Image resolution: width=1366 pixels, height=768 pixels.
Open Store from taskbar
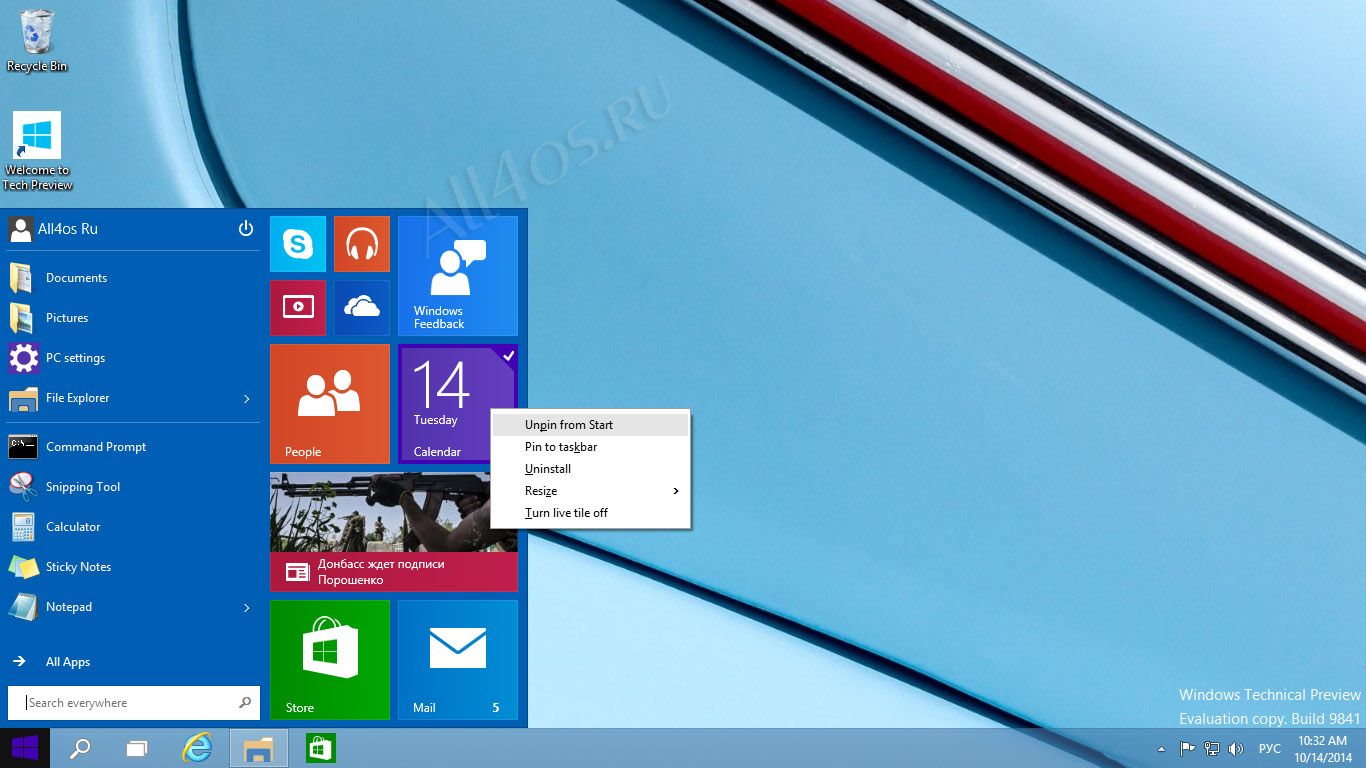(x=319, y=748)
